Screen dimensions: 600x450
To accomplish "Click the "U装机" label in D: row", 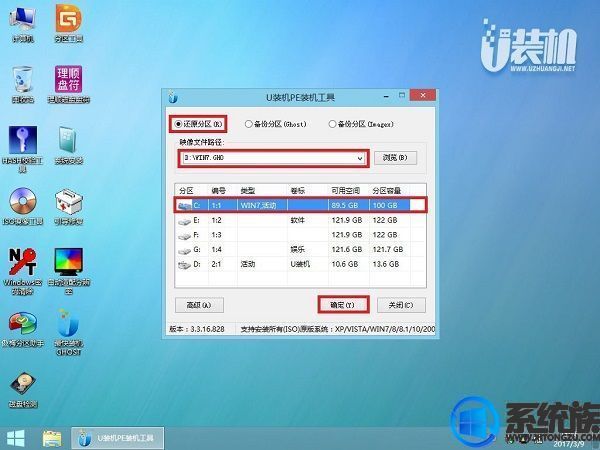I will click(x=300, y=264).
